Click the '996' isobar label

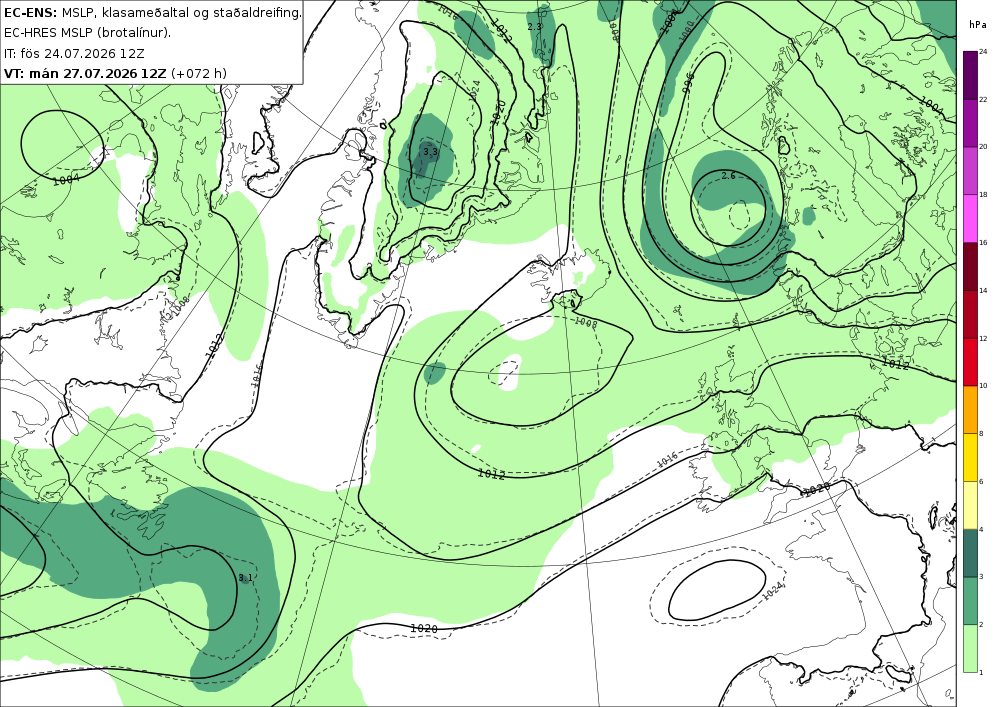[x=688, y=84]
